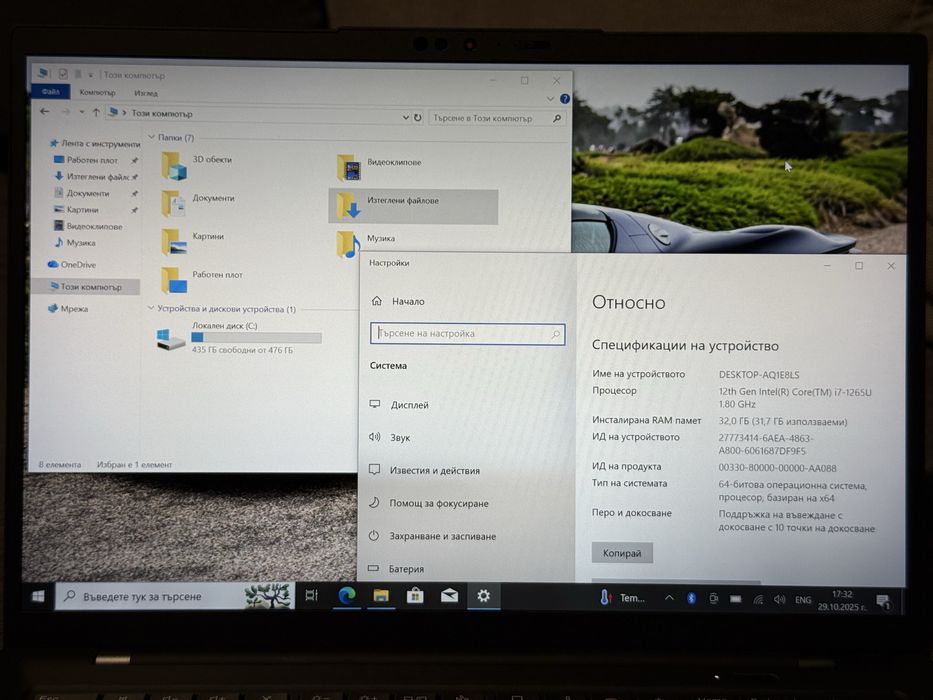The image size is (933, 700).
Task: Open Settings gear on taskbar
Action: (x=483, y=595)
